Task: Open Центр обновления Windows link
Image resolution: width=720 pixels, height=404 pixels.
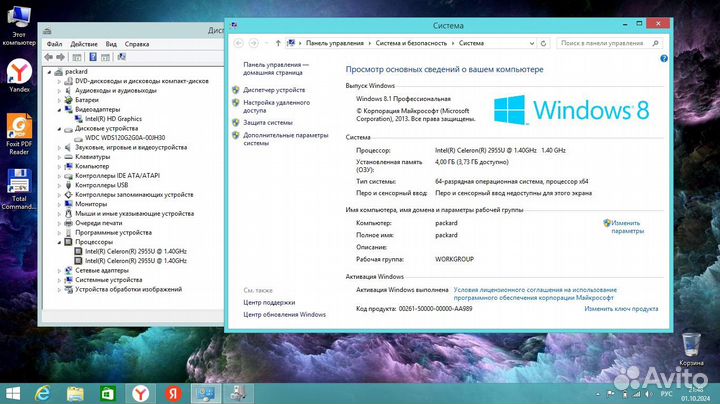Action: pos(284,315)
